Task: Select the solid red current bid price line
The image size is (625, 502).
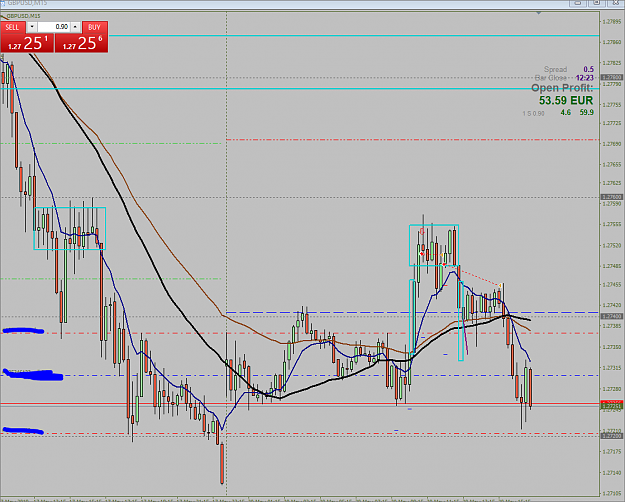Action: tap(299, 404)
